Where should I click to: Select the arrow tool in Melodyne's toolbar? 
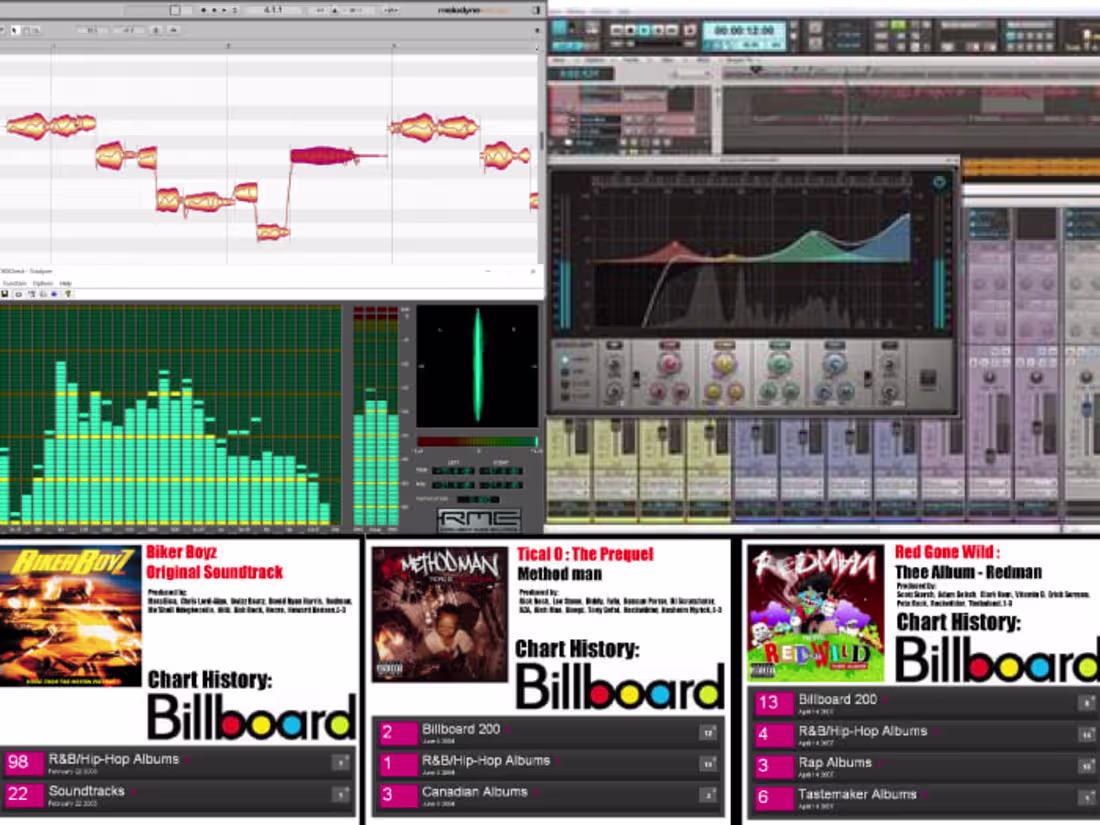coord(15,29)
